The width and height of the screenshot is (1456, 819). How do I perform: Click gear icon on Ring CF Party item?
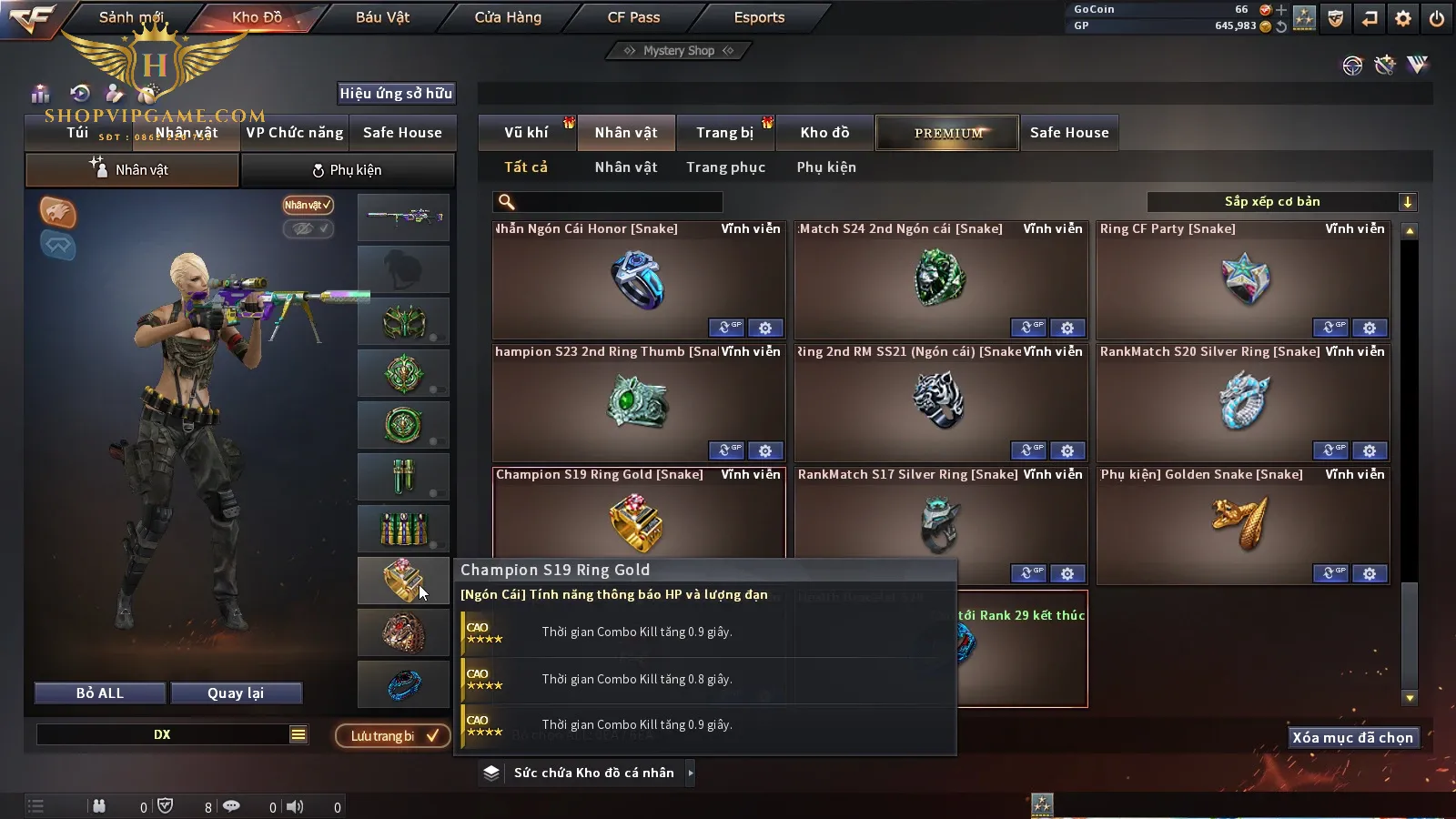click(x=1370, y=328)
